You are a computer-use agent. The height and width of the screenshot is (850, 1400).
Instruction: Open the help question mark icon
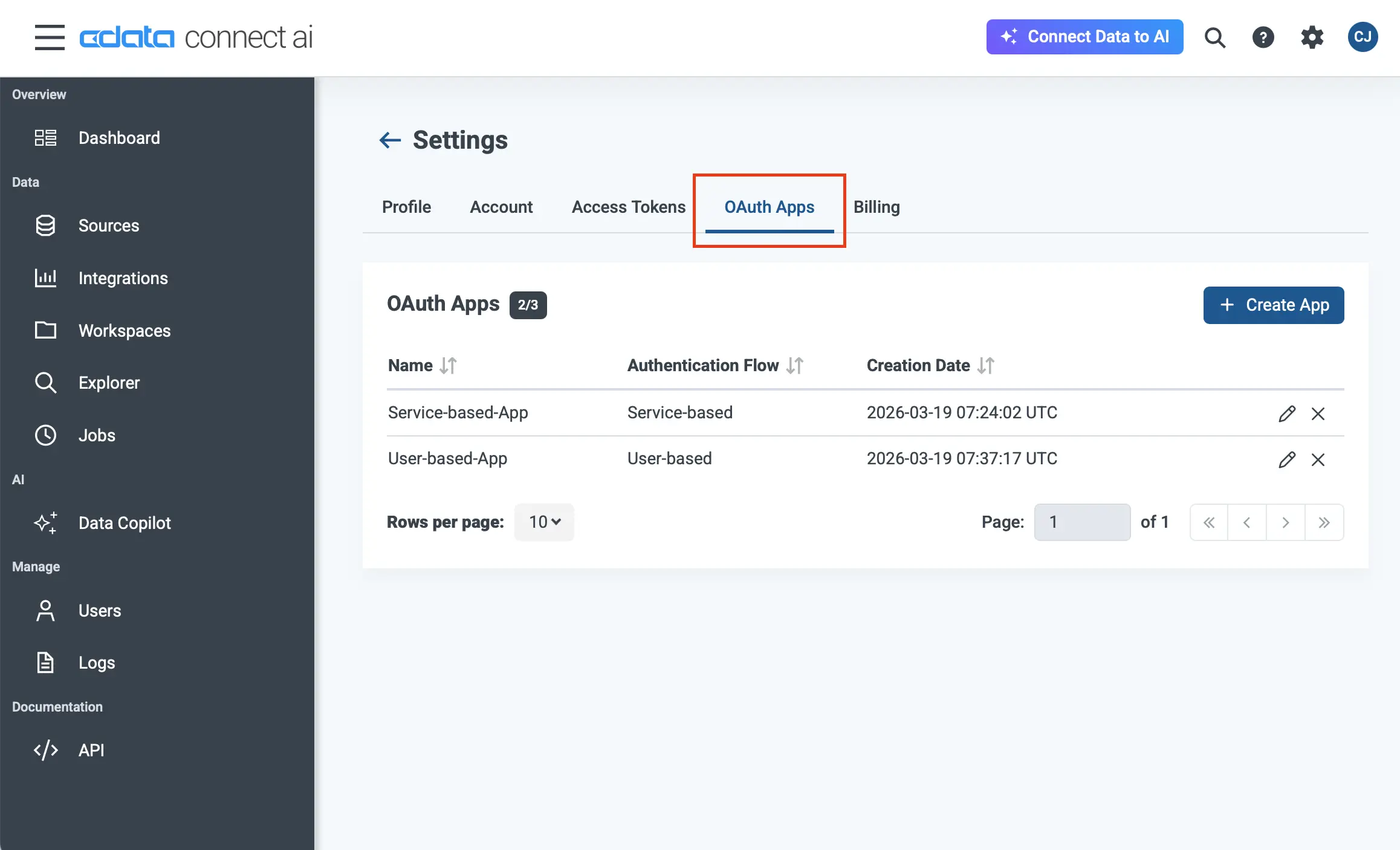coord(1263,37)
